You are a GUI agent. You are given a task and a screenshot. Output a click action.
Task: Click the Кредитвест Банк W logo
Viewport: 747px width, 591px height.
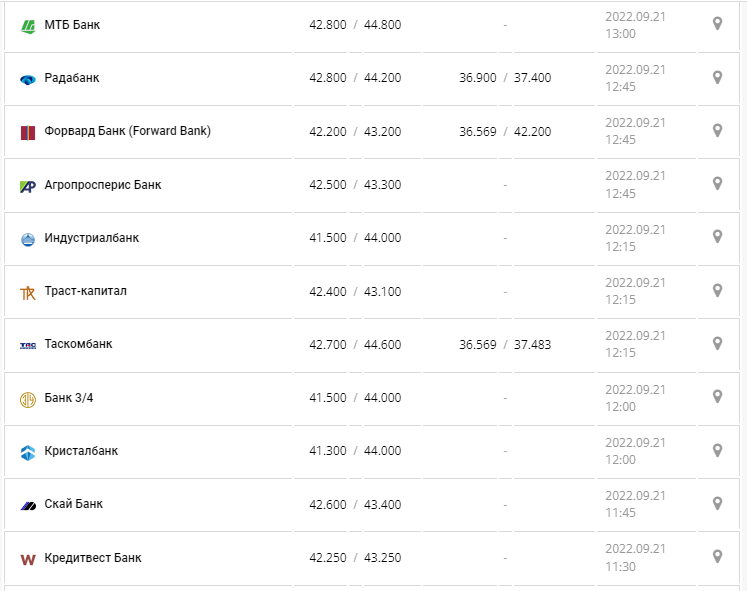(x=28, y=558)
